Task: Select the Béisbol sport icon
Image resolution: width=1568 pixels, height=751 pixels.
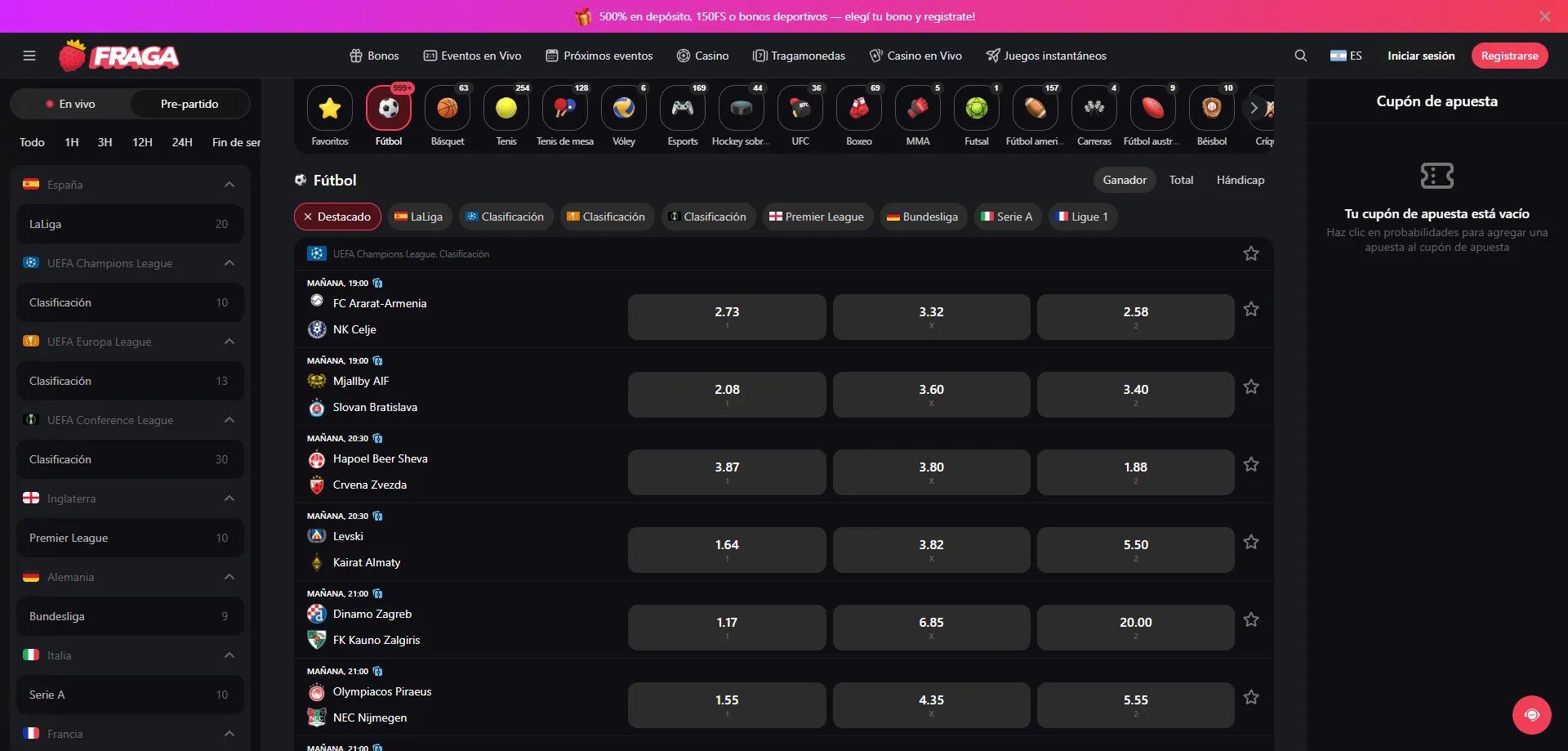Action: (x=1212, y=108)
